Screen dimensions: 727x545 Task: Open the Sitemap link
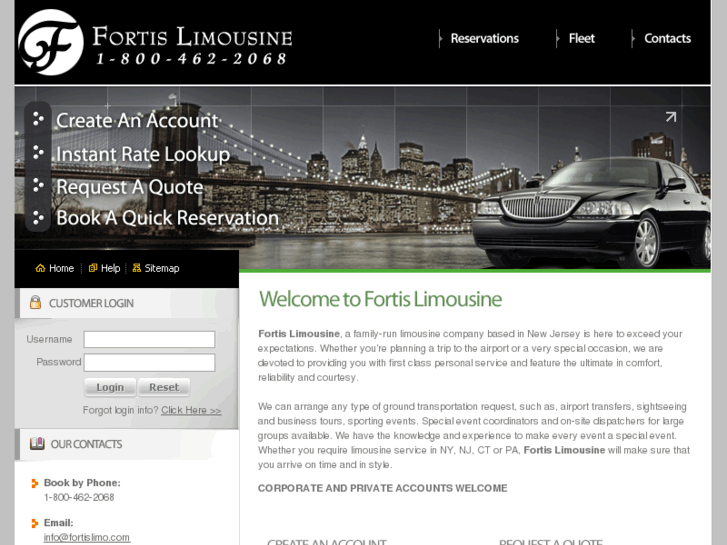162,268
